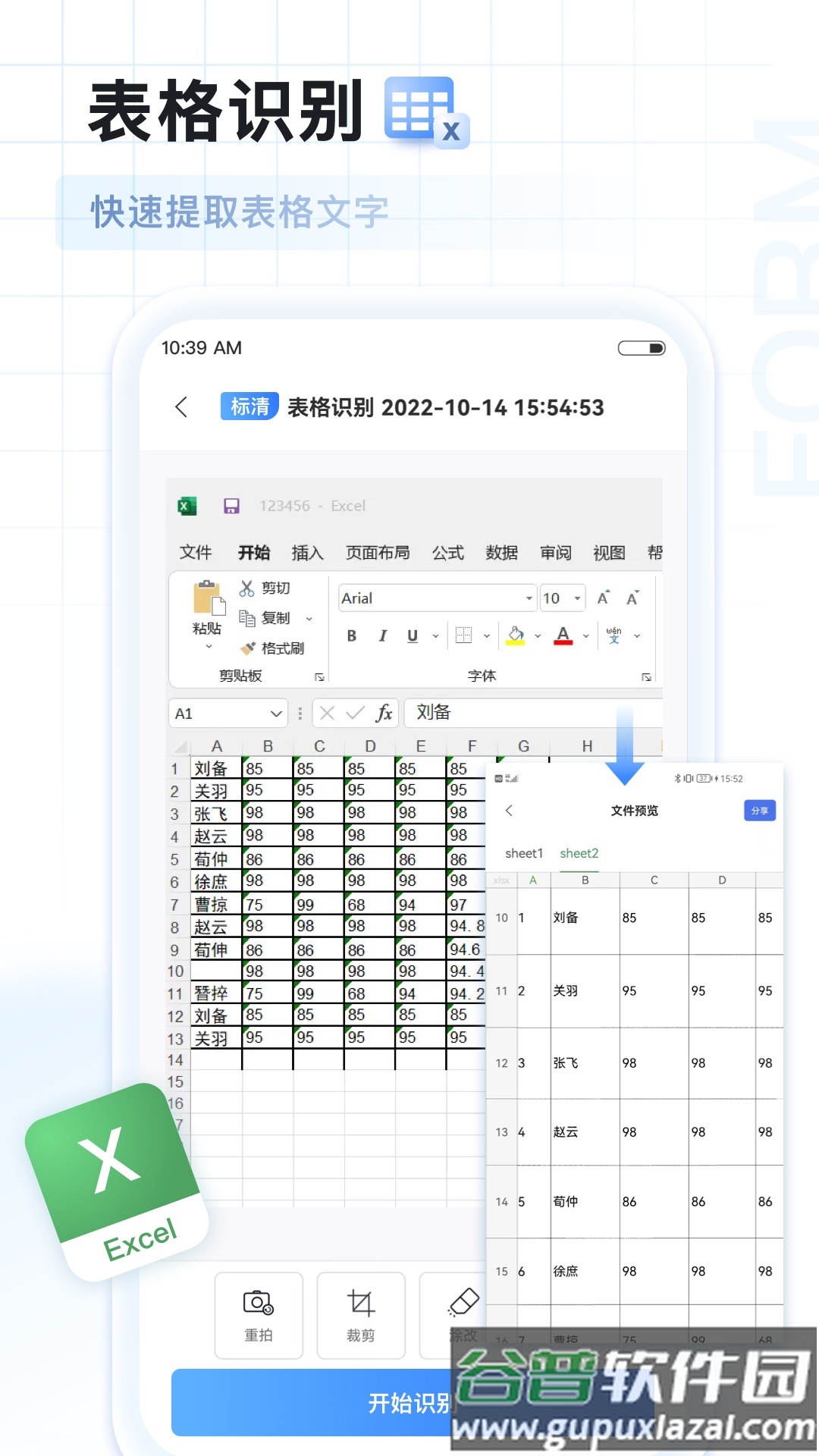Image resolution: width=819 pixels, height=1456 pixels.
Task: Tap the 裁剪 crop button
Action: point(361,1315)
